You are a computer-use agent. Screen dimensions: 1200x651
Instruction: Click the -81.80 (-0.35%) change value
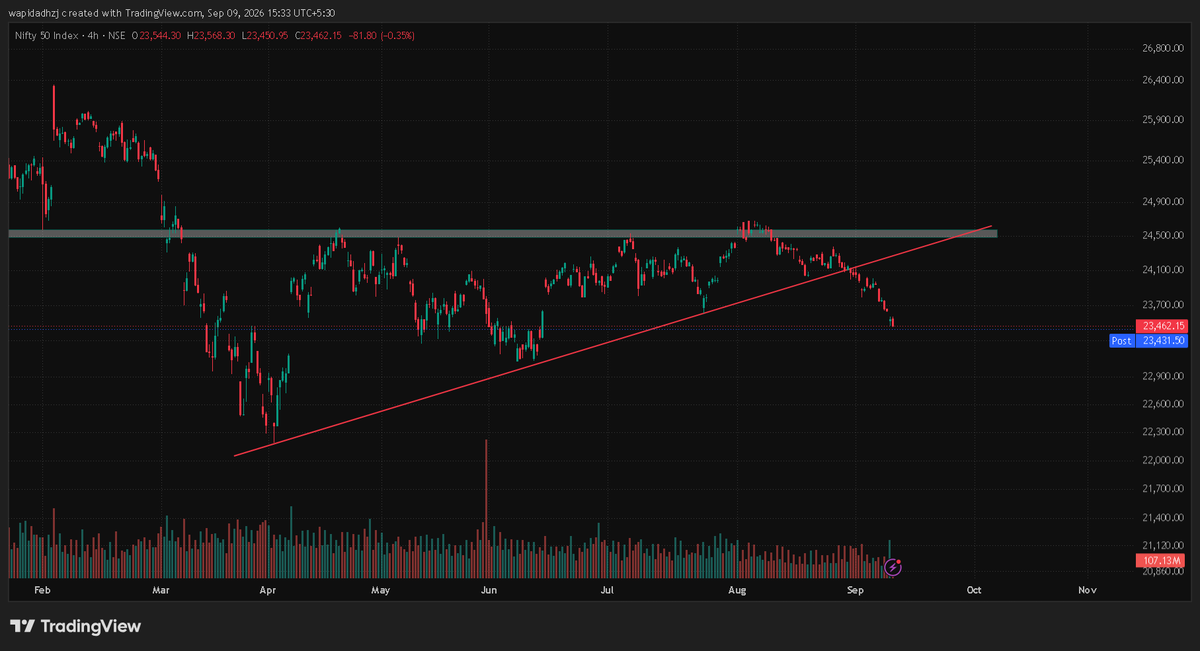[x=381, y=36]
